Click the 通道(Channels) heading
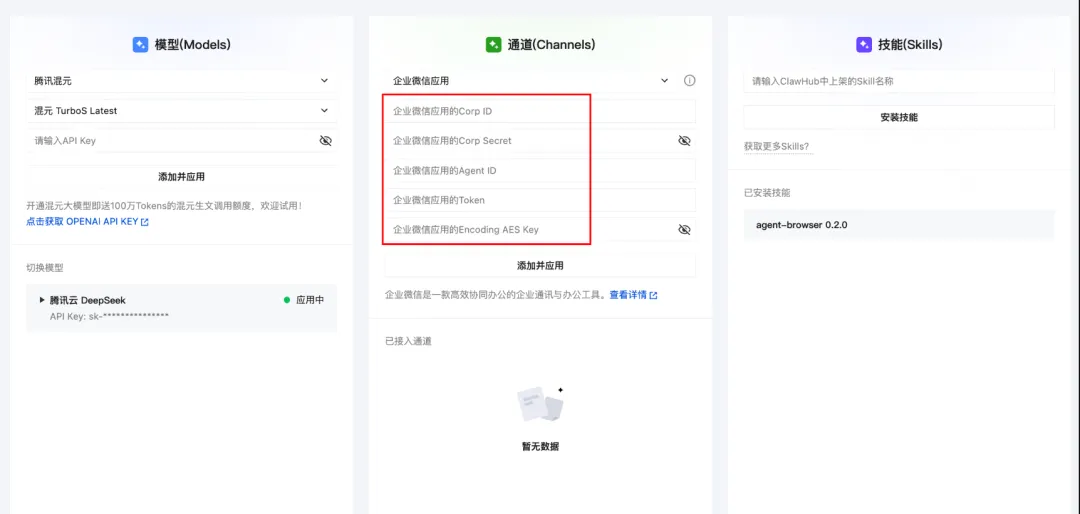 [551, 45]
